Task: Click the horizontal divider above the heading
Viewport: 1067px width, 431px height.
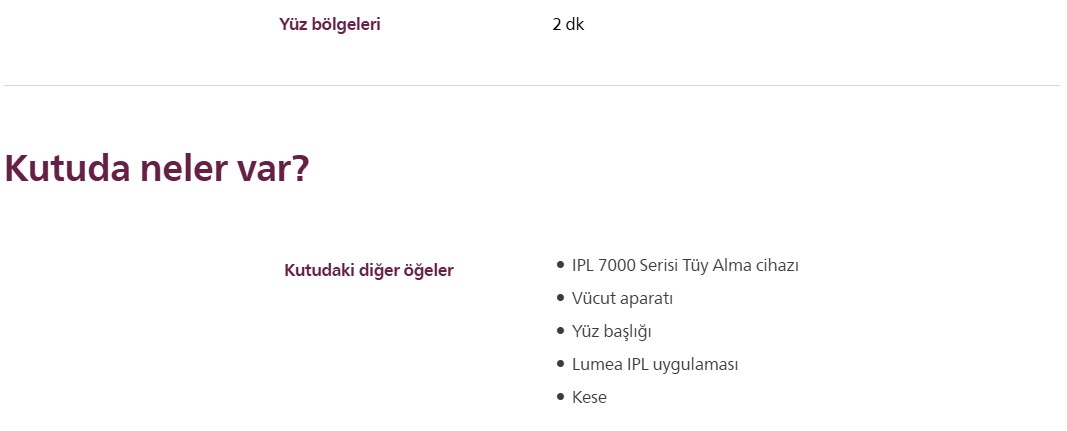Action: click(x=532, y=86)
